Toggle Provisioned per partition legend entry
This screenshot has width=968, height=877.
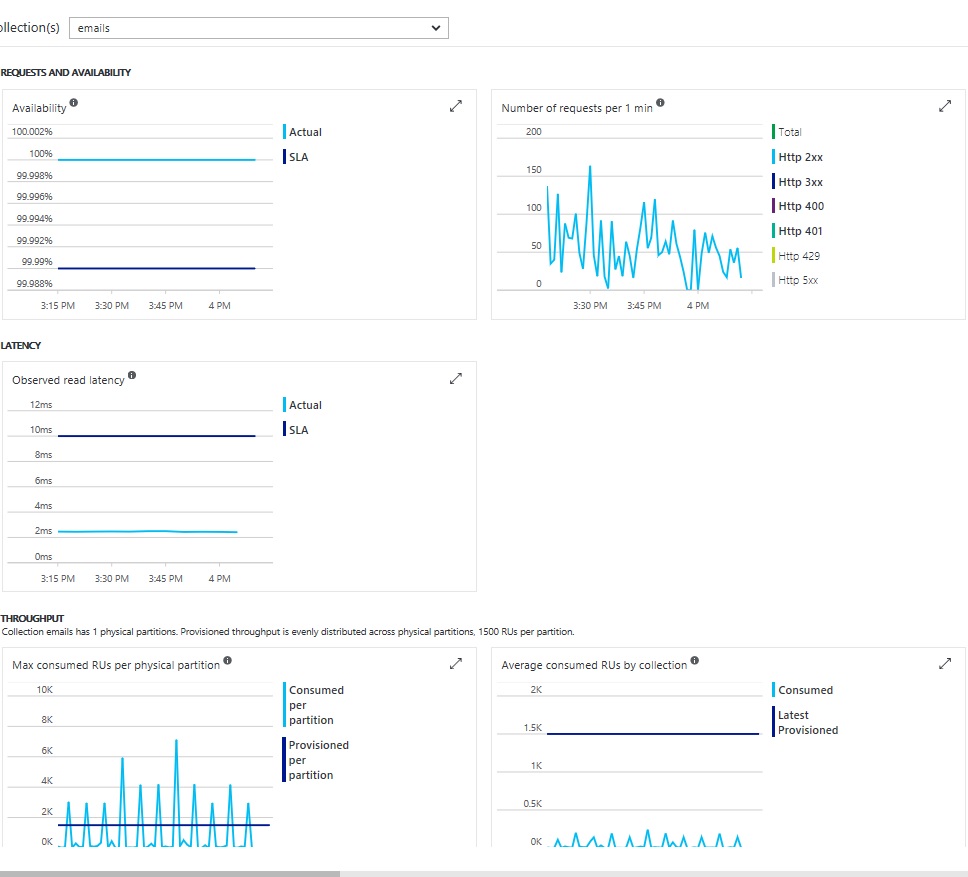[316, 760]
